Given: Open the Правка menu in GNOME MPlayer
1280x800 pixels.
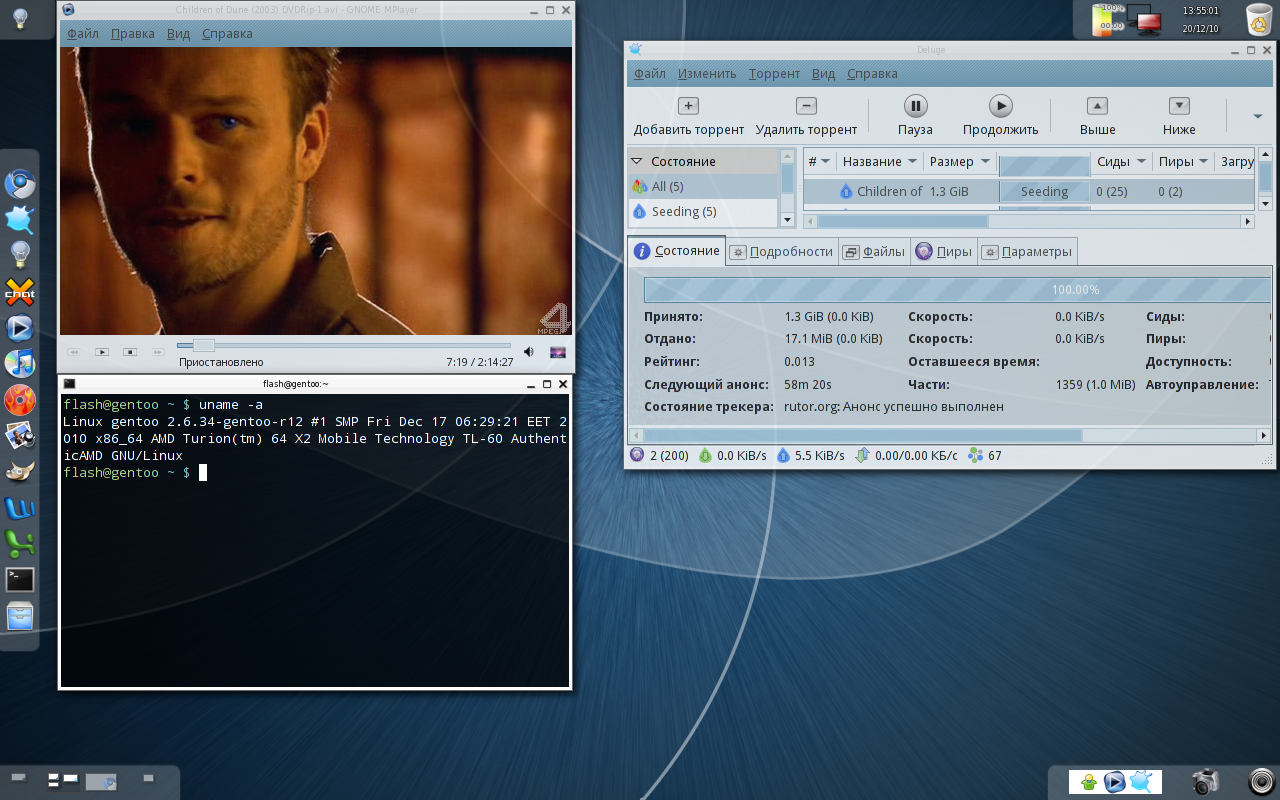Looking at the screenshot, I should point(133,33).
